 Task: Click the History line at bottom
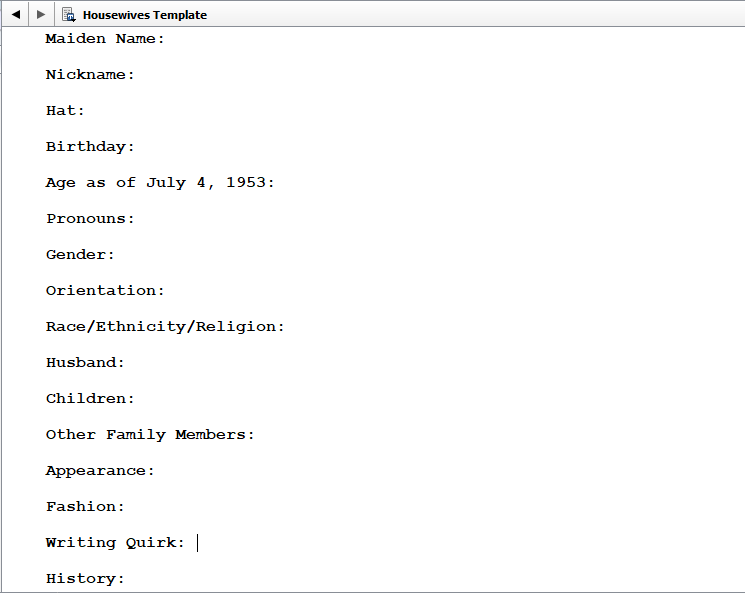pos(85,579)
